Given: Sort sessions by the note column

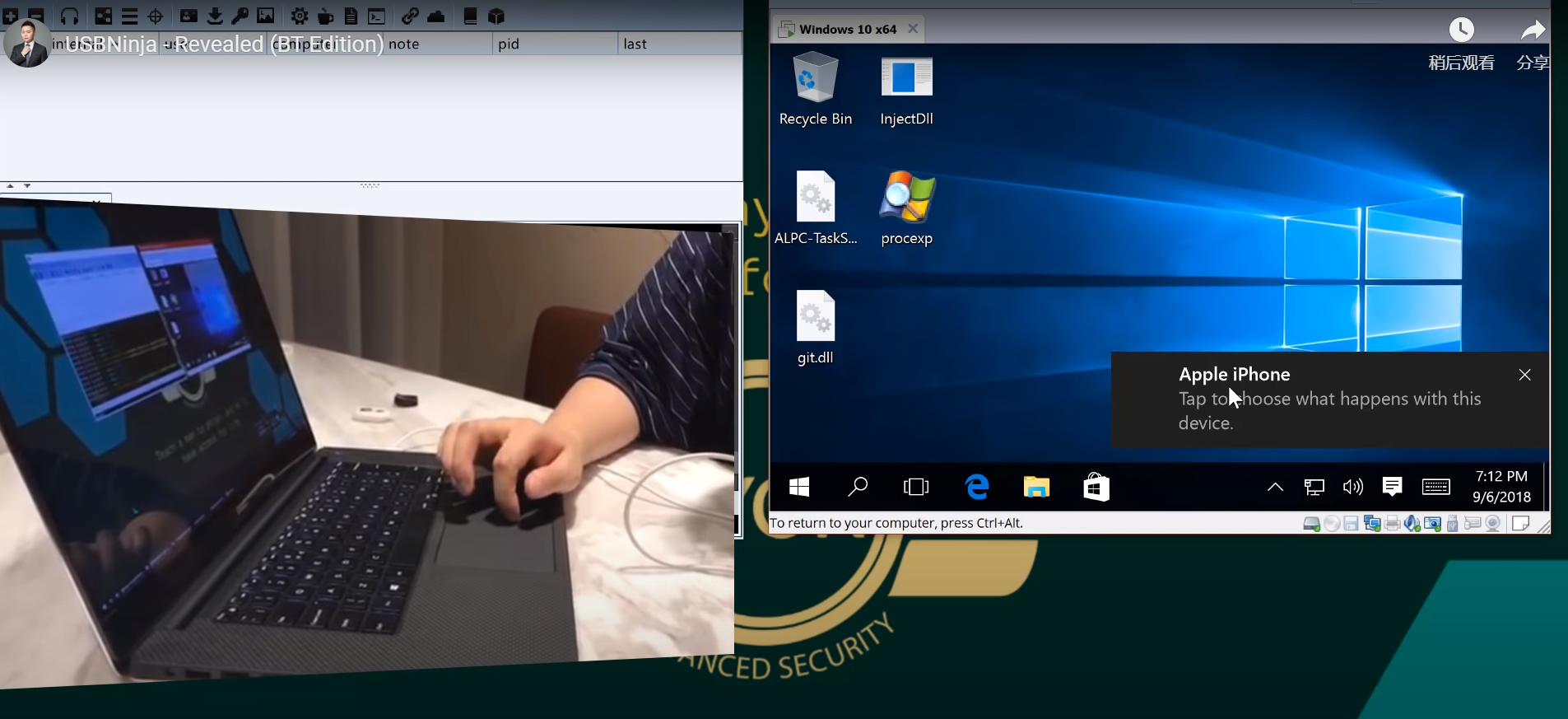Looking at the screenshot, I should coord(437,44).
